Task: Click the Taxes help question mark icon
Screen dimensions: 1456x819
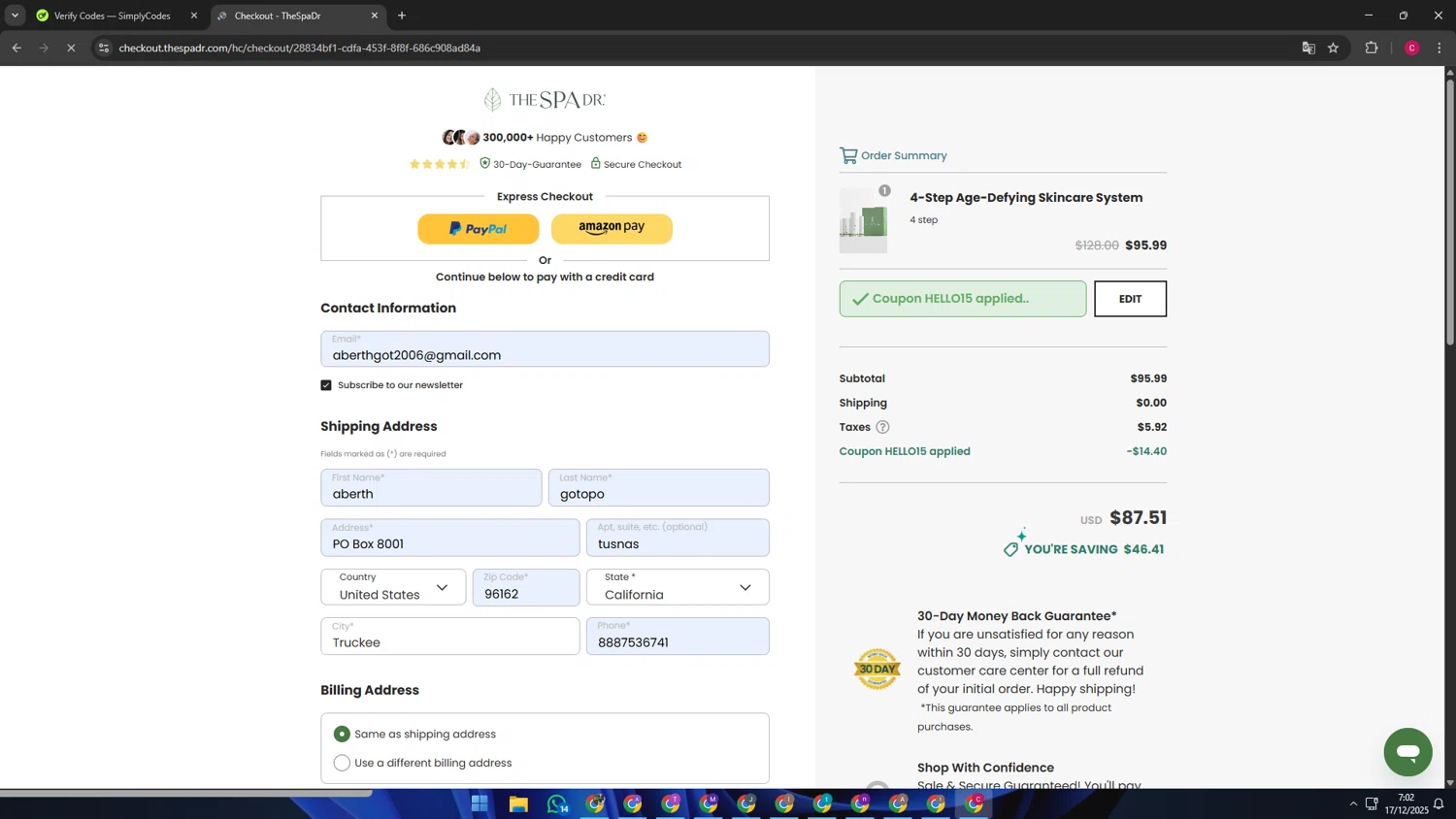Action: point(882,427)
